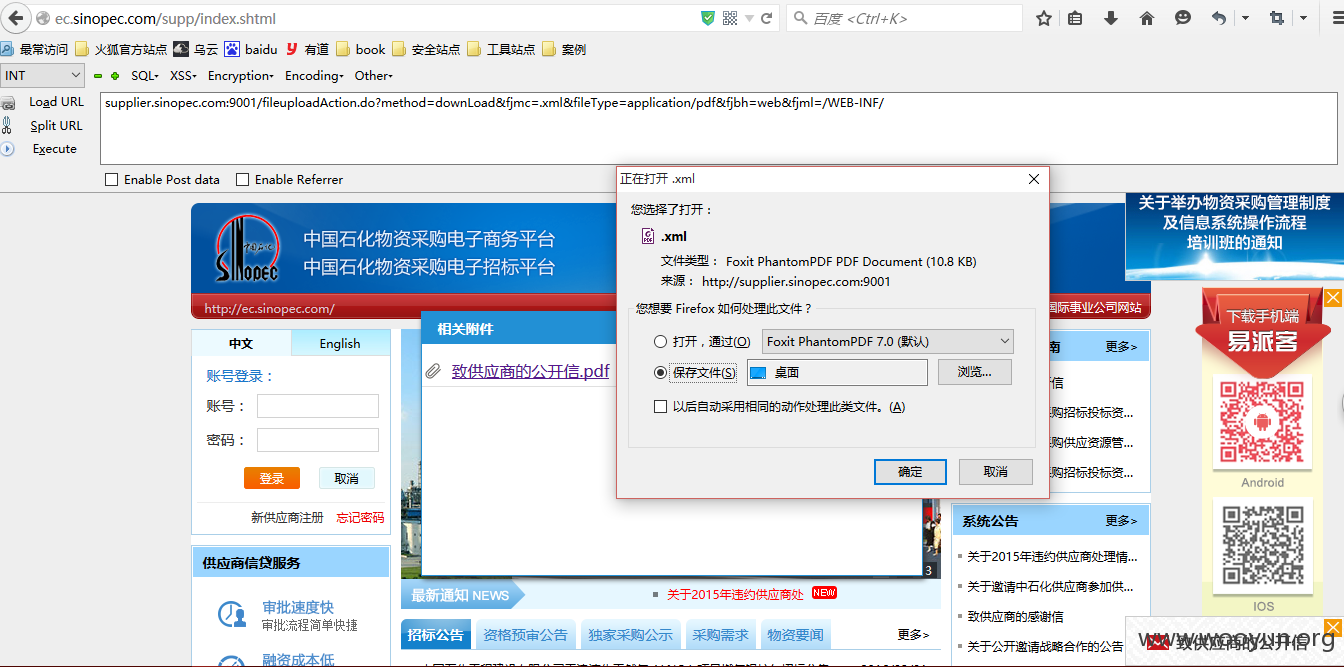
Task: Expand the Other menu in HackBar
Action: tap(374, 76)
